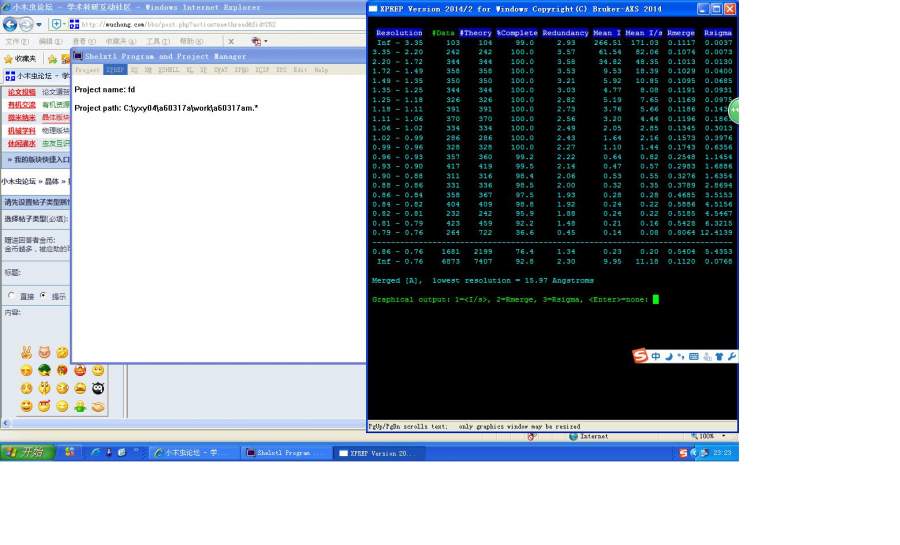Insert the handshake emoticon
Screen dimensions: 900x545
98,407
